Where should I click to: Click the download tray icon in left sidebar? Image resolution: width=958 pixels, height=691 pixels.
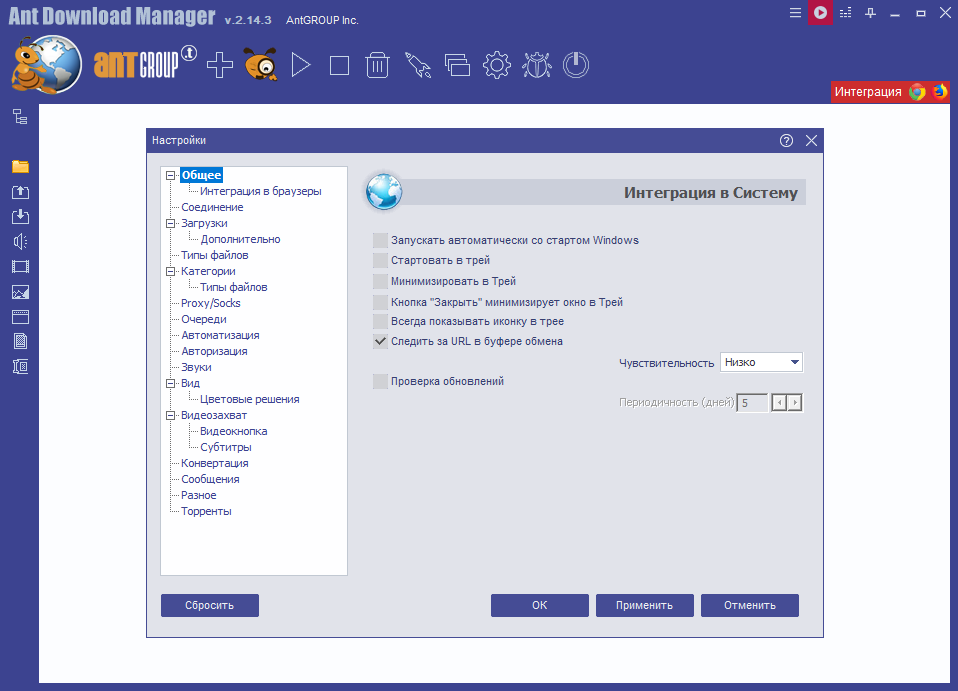coord(20,216)
